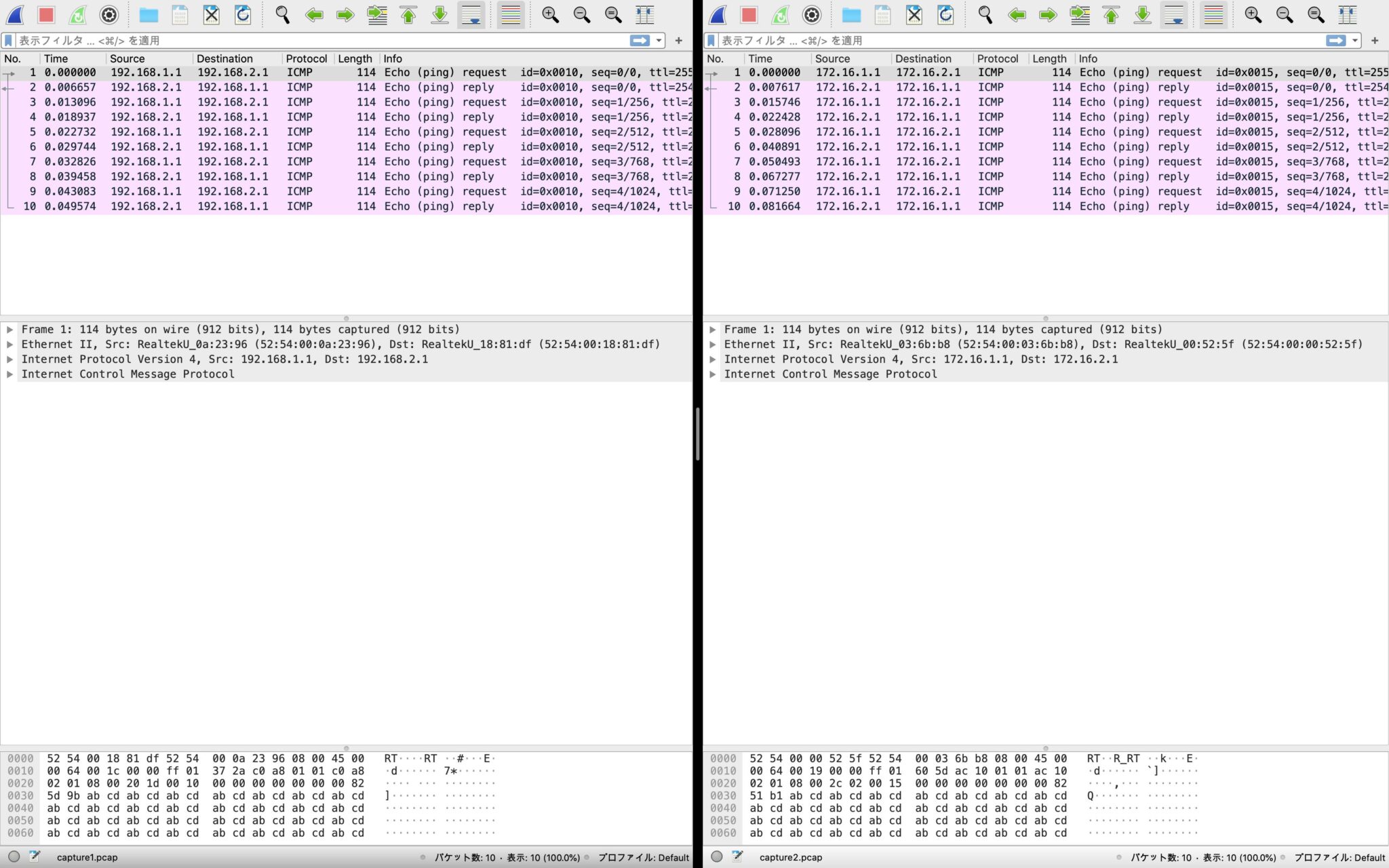Jump to last packet in right window
The width and height of the screenshot is (1389, 868).
click(x=1142, y=14)
